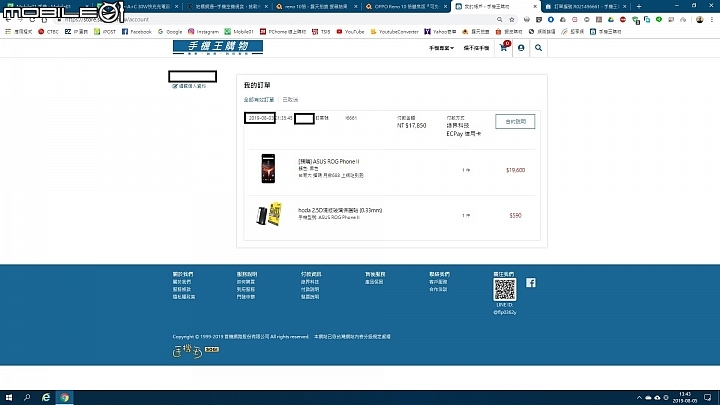Switch to the 'reno 10倍' browser tab

tap(317, 6)
